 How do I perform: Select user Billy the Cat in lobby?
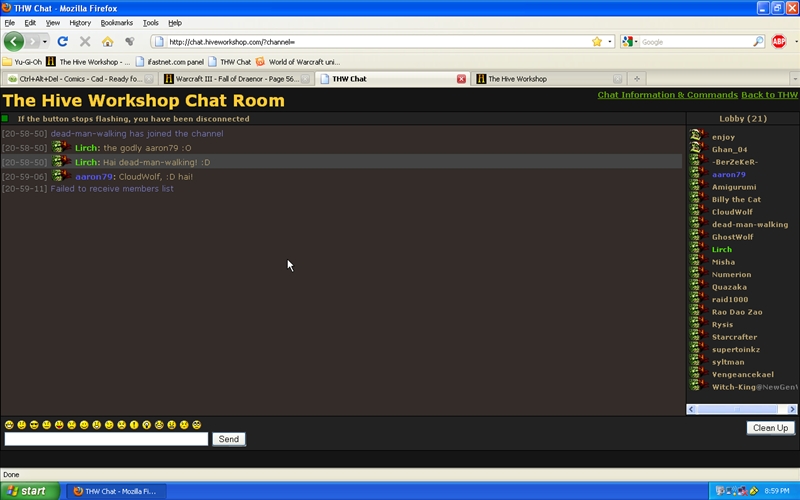coord(736,199)
